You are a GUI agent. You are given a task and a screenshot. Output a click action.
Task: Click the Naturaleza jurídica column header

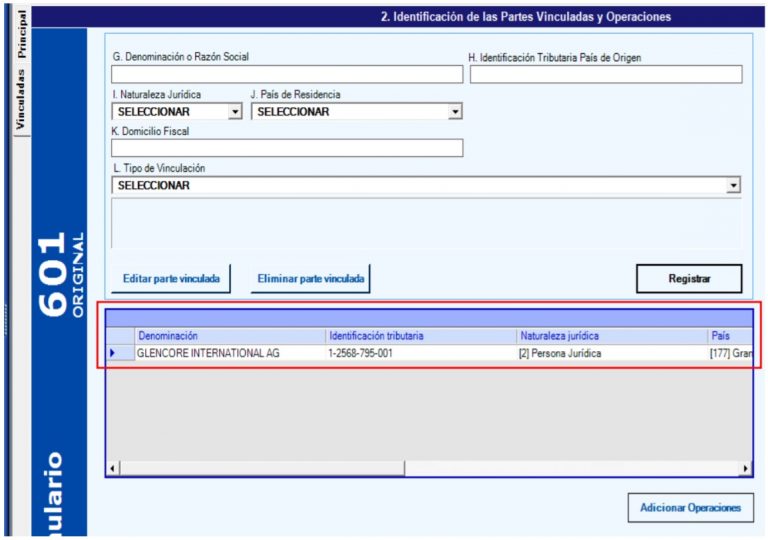[611, 336]
